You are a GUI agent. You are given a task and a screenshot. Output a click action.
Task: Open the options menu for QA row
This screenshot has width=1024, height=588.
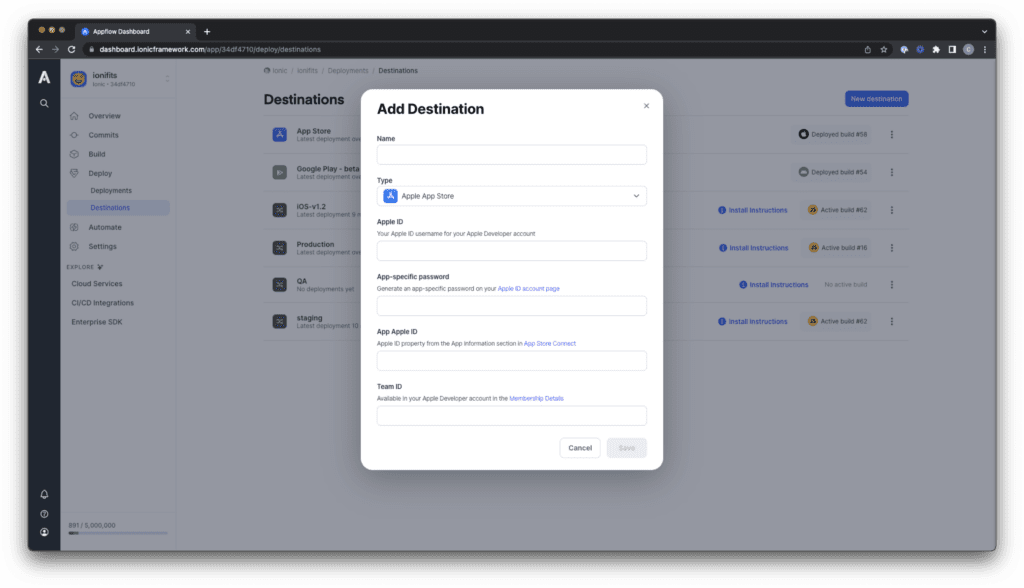click(x=891, y=285)
